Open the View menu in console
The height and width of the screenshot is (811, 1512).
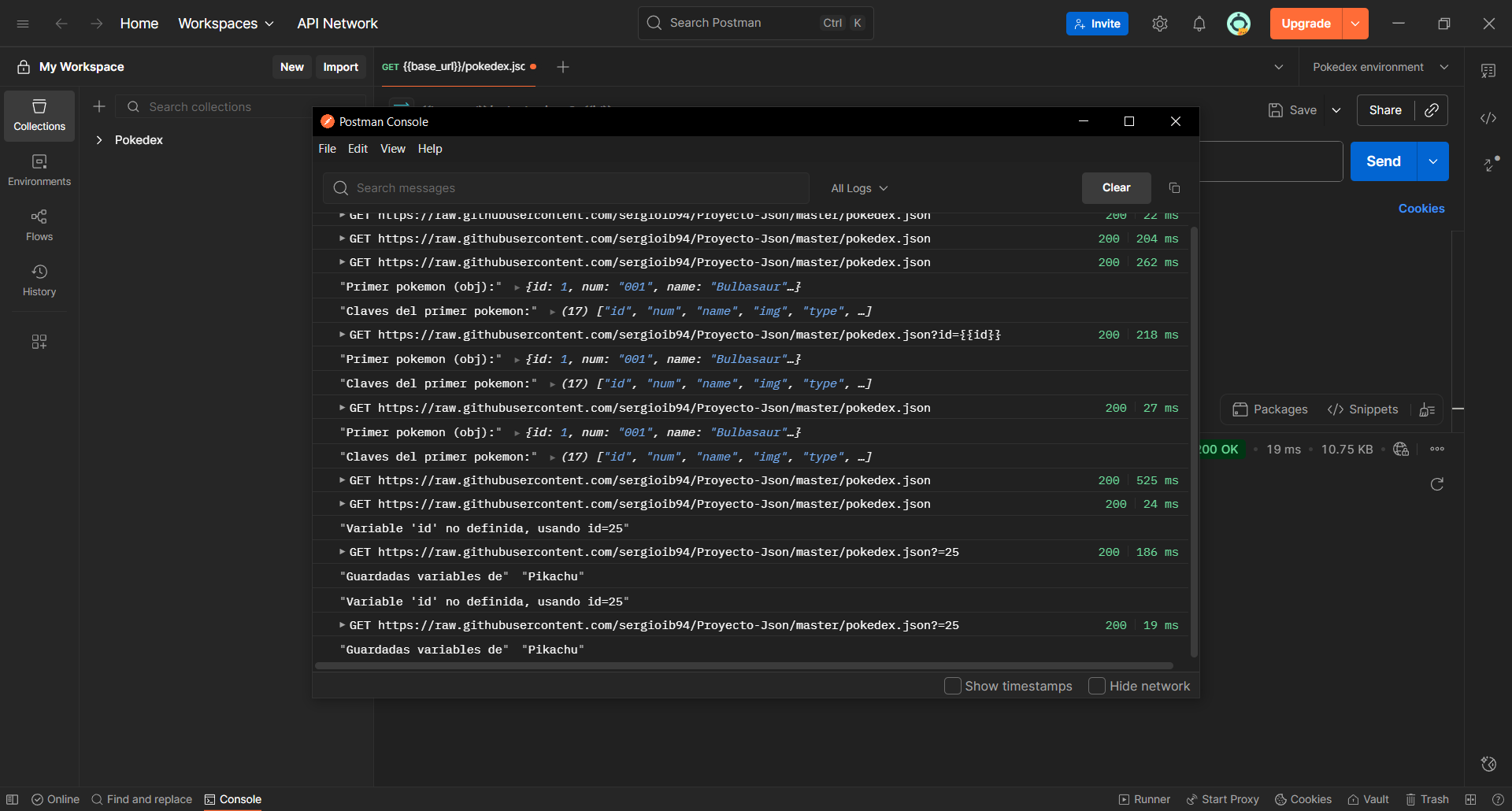[392, 149]
